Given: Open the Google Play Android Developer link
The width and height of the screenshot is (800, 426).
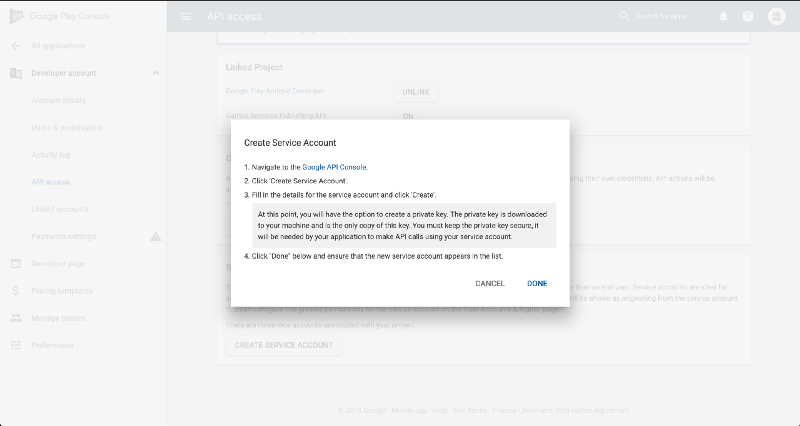Looking at the screenshot, I should click(275, 91).
